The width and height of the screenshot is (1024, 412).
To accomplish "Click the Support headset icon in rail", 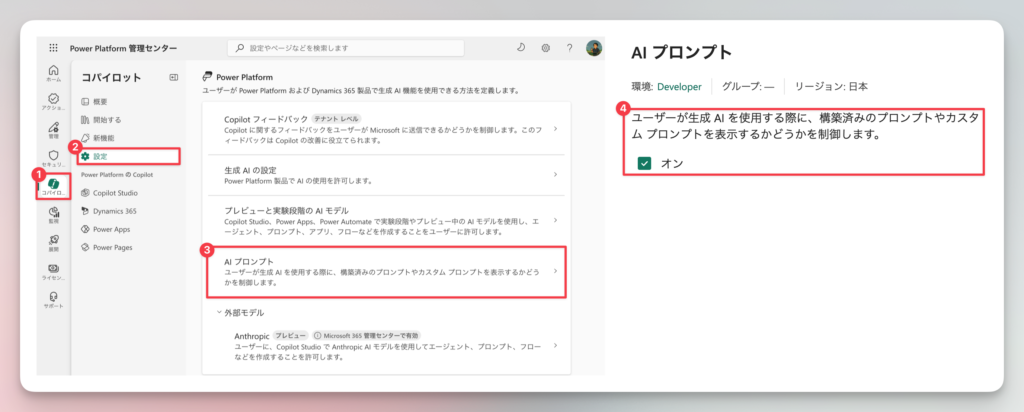I will click(x=53, y=297).
